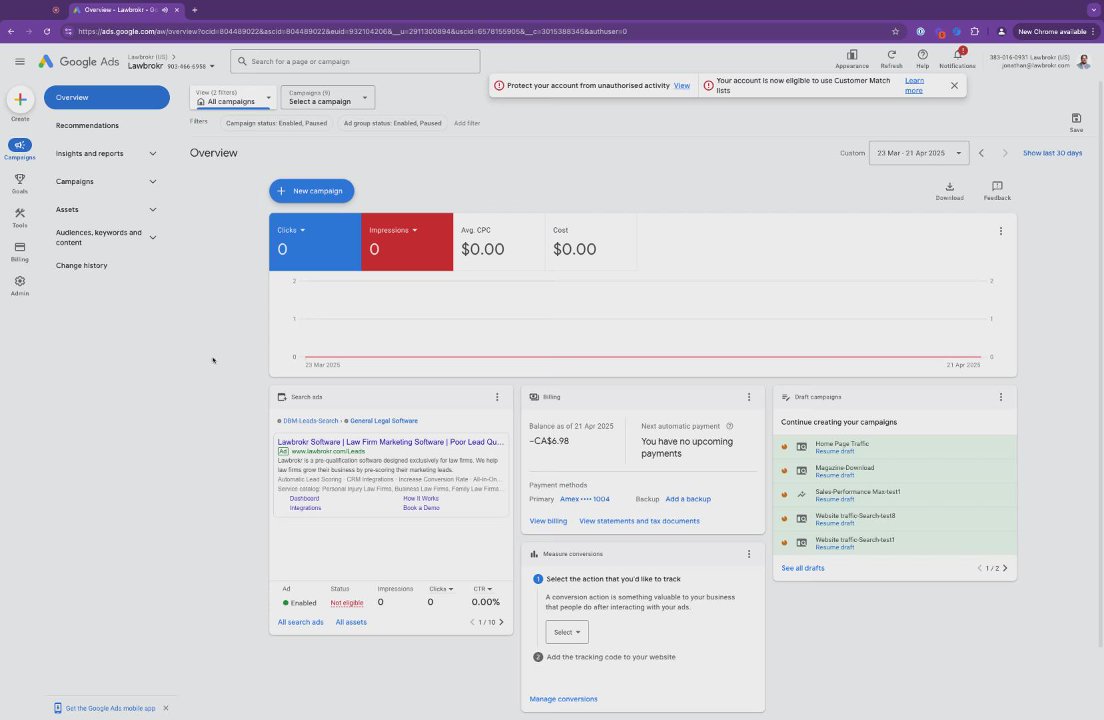Click the Google Ads logo
Image resolution: width=1104 pixels, height=720 pixels.
click(79, 62)
